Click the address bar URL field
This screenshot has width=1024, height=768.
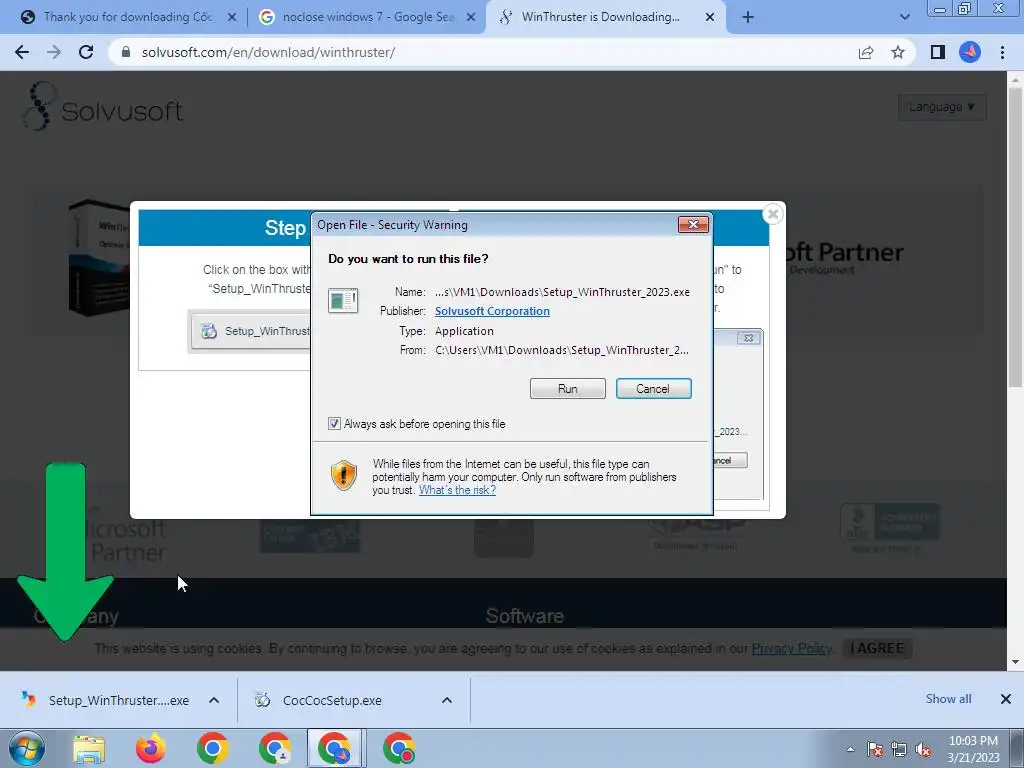pyautogui.click(x=483, y=52)
